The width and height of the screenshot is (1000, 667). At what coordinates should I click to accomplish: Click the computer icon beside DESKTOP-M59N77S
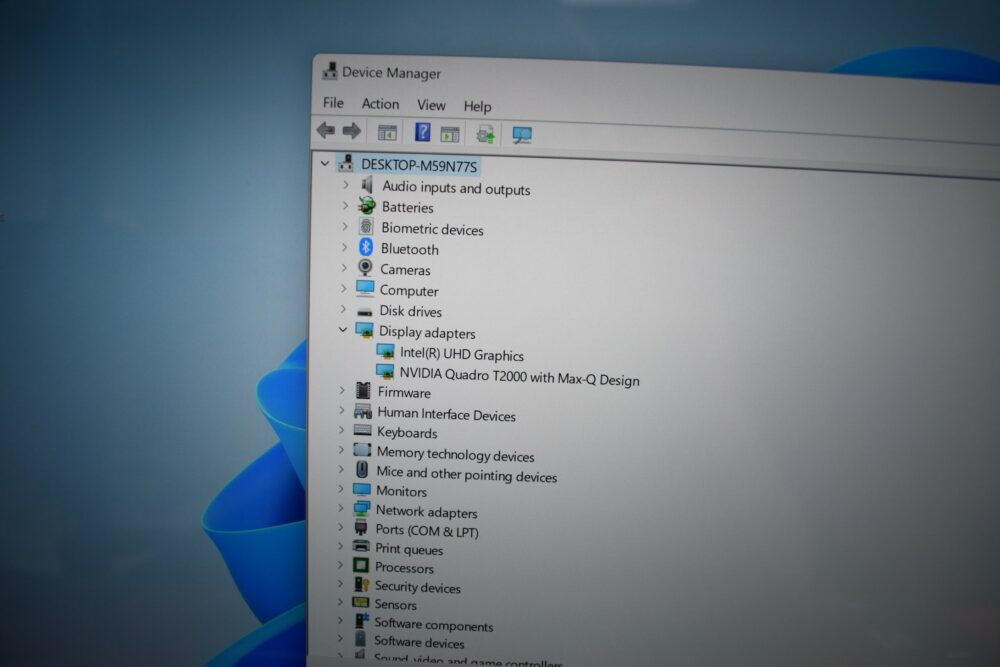pos(346,163)
